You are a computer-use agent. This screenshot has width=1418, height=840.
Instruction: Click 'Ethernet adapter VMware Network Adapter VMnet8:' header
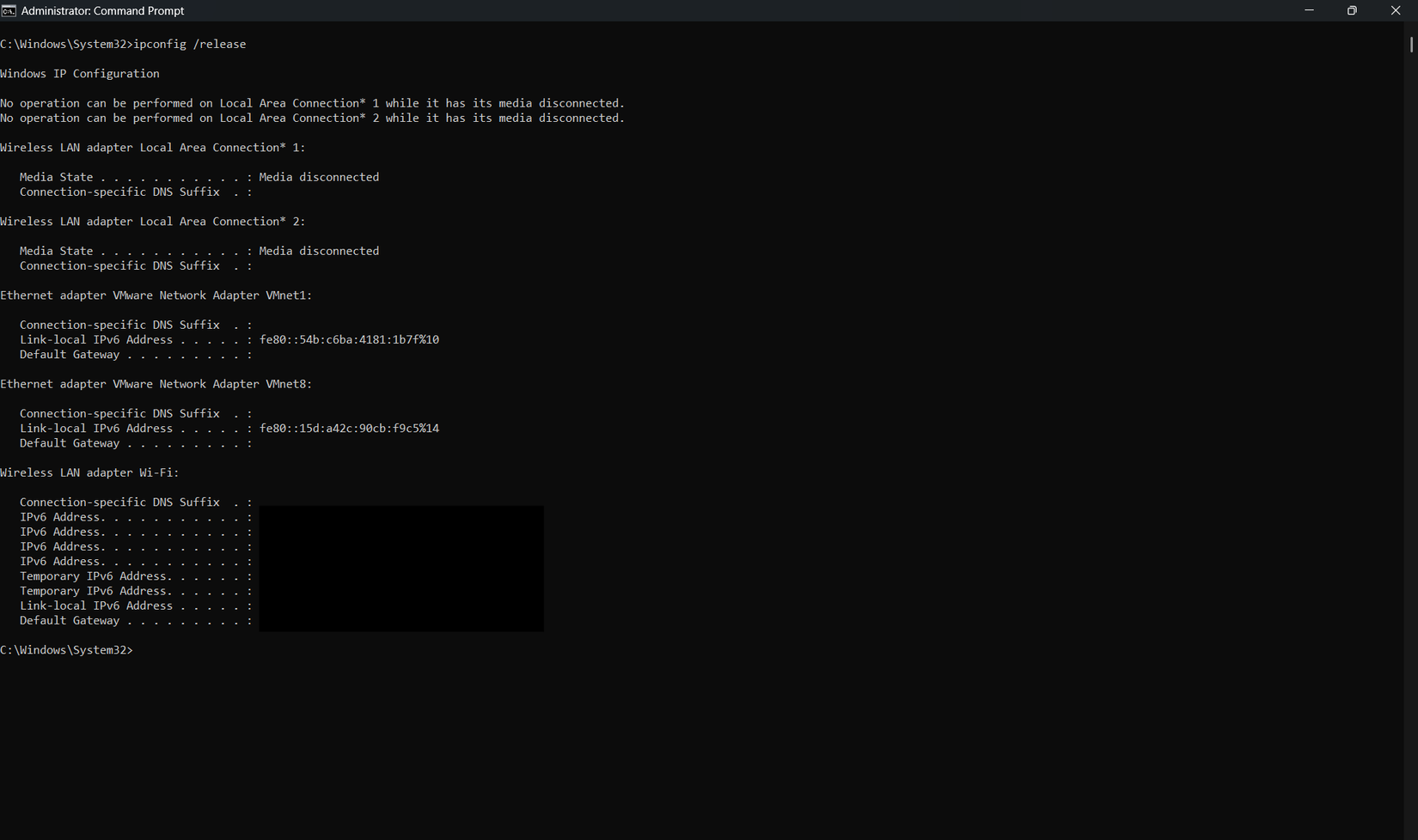(x=156, y=384)
